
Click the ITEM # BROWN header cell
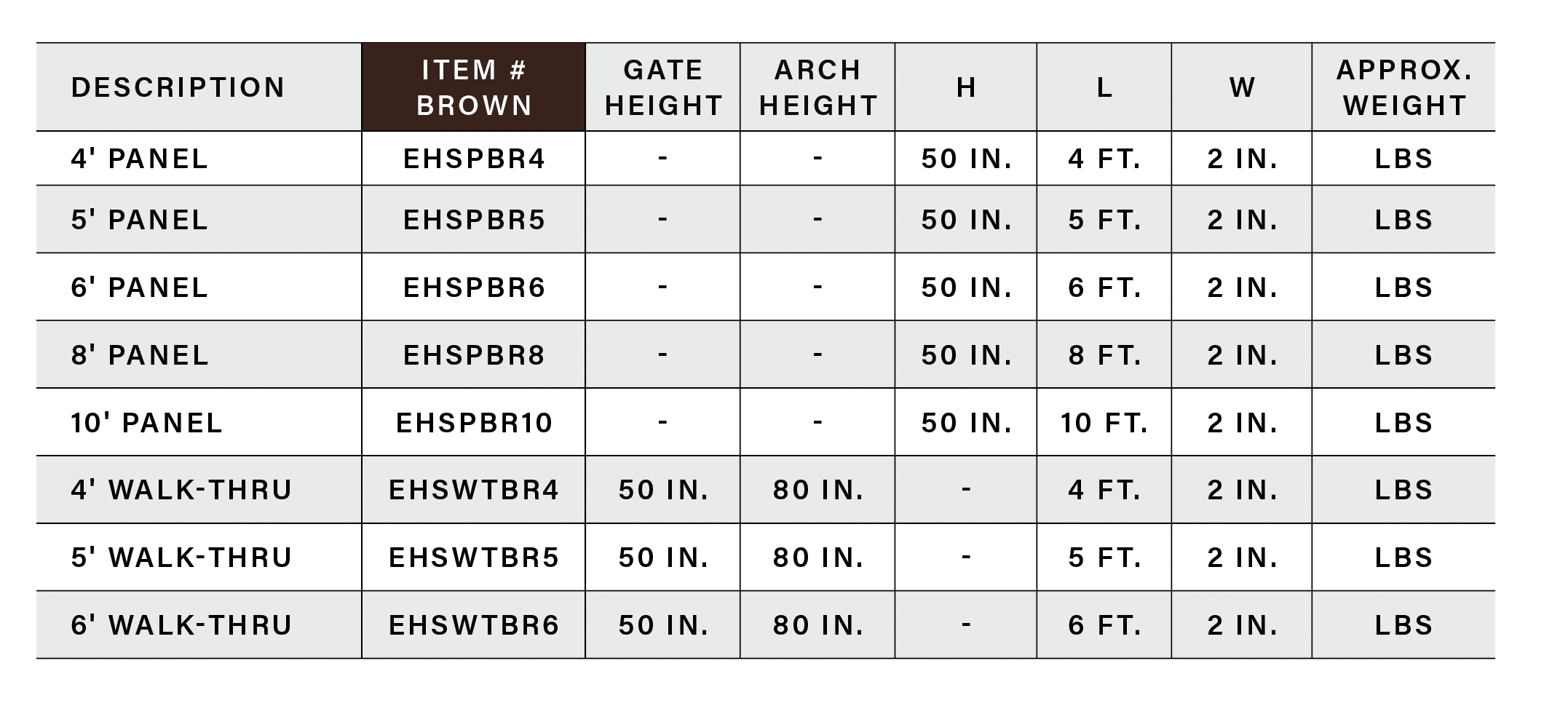click(x=474, y=87)
